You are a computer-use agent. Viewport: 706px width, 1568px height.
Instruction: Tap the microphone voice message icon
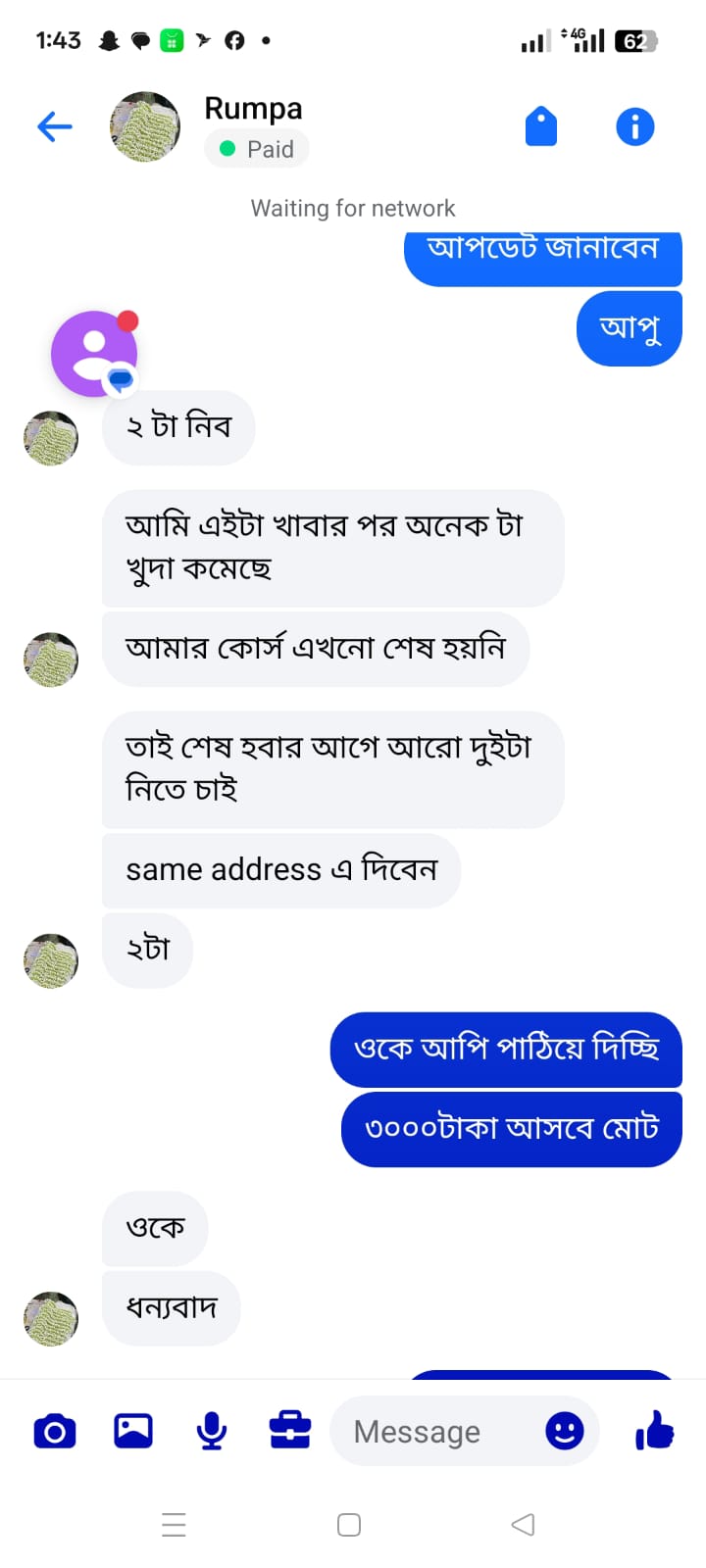(x=212, y=1432)
